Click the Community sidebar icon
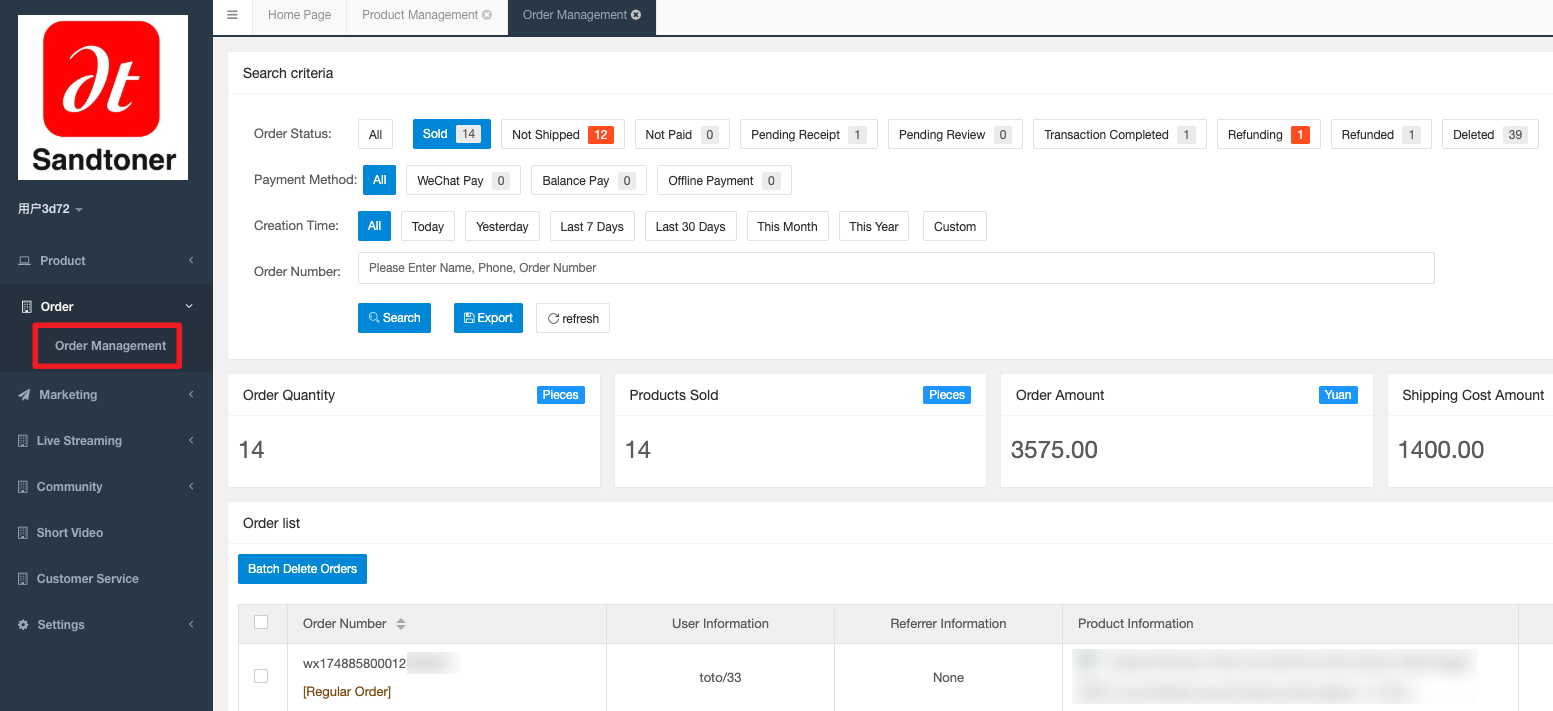Image resolution: width=1553 pixels, height=711 pixels. pyautogui.click(x=23, y=487)
